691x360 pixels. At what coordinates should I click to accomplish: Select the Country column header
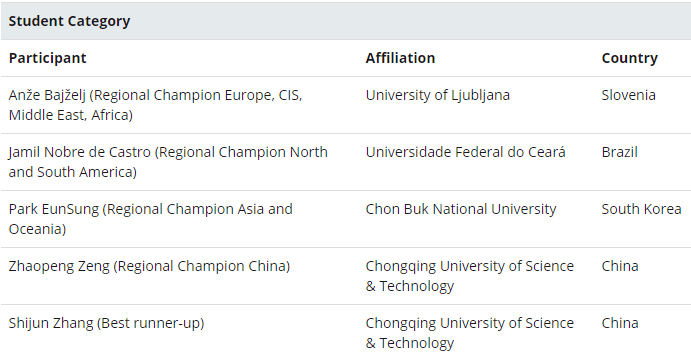pos(629,58)
